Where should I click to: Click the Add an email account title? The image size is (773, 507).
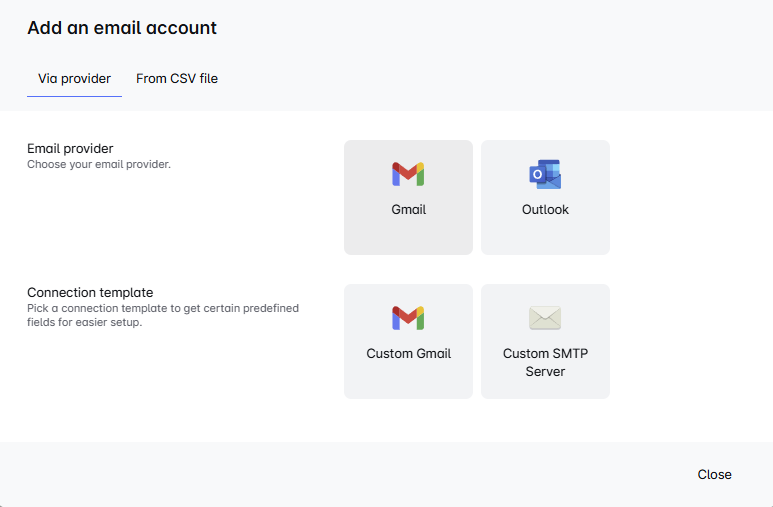[122, 28]
